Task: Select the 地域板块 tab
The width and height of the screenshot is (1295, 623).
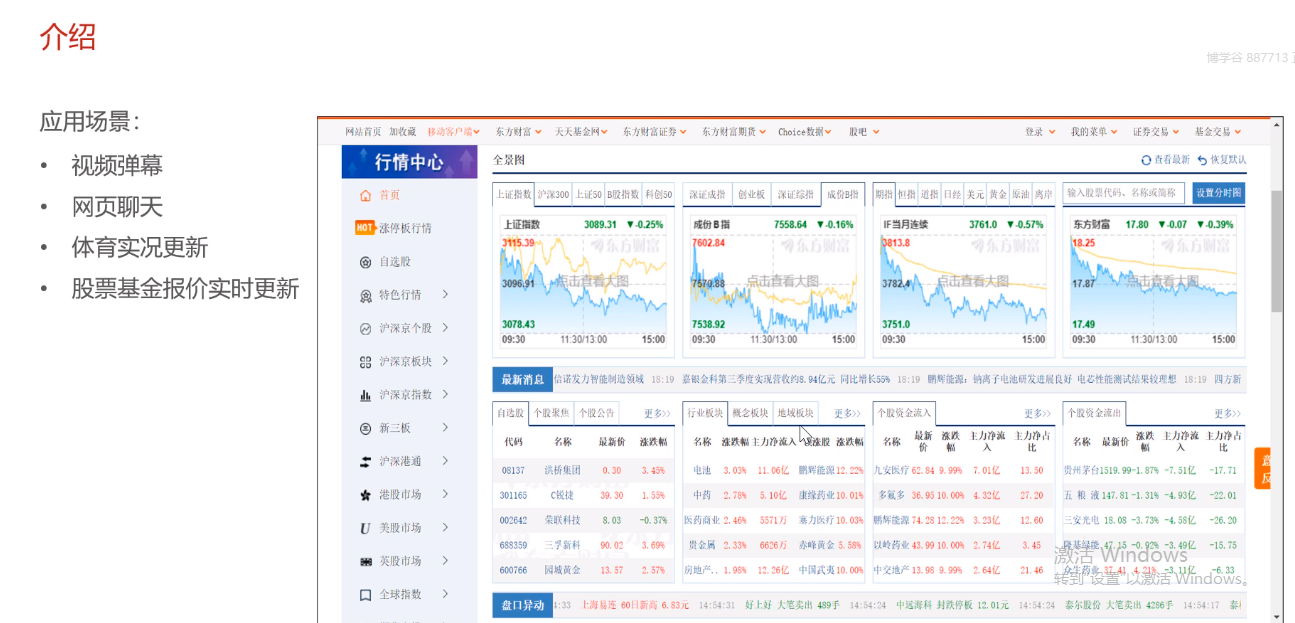Action: 795,413
